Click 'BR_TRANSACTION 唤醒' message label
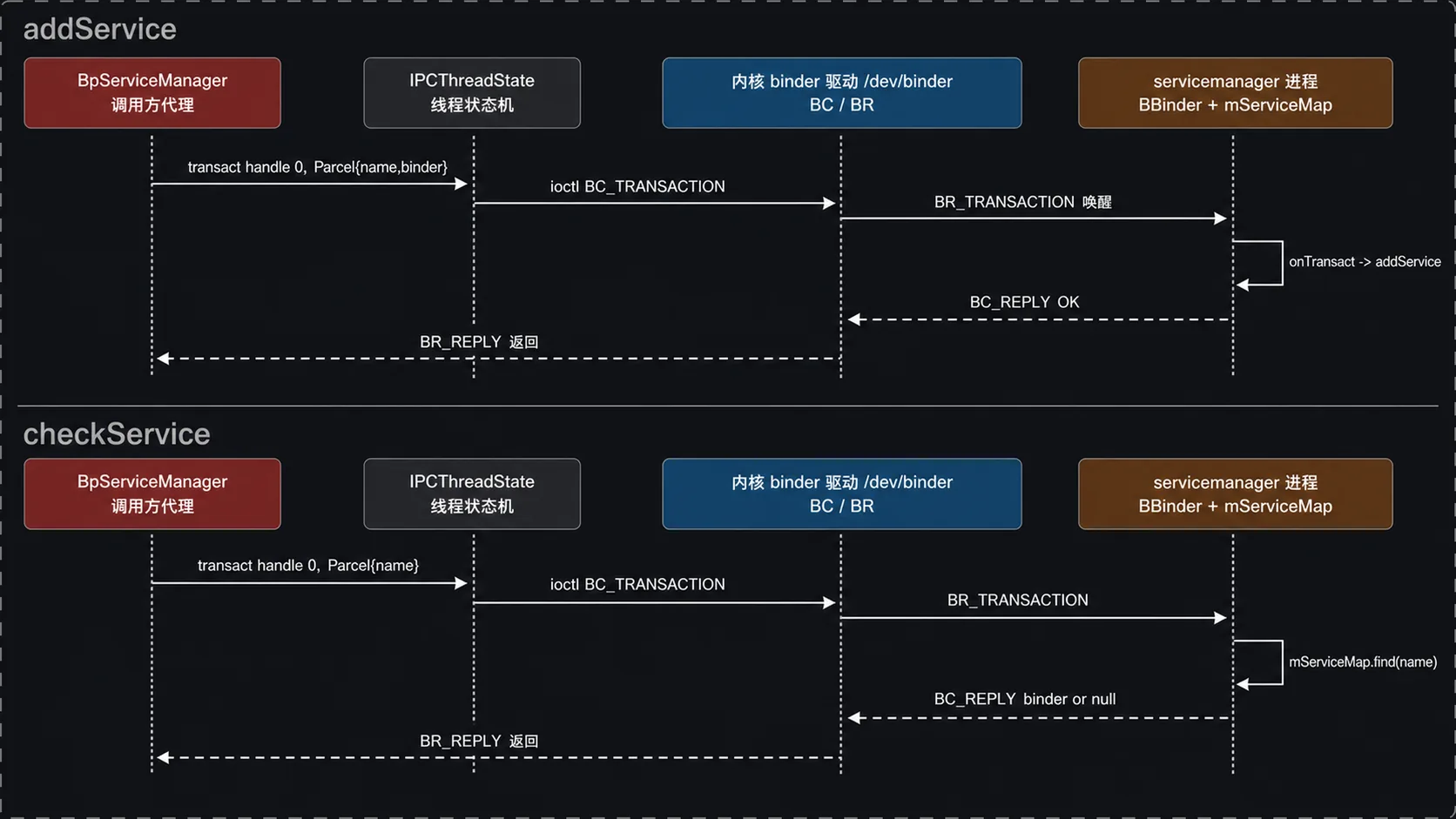 1023,202
